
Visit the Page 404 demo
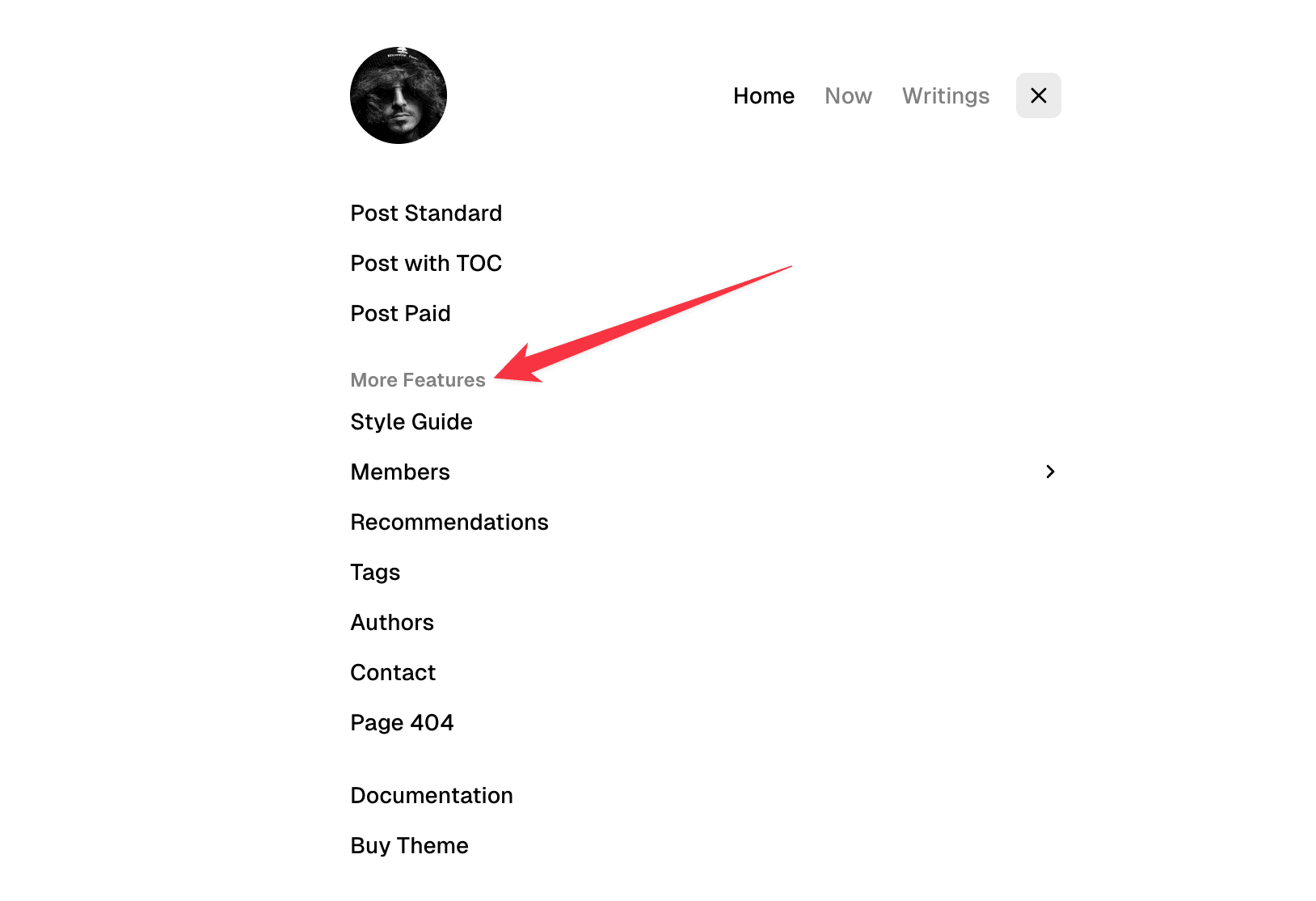[x=402, y=722]
